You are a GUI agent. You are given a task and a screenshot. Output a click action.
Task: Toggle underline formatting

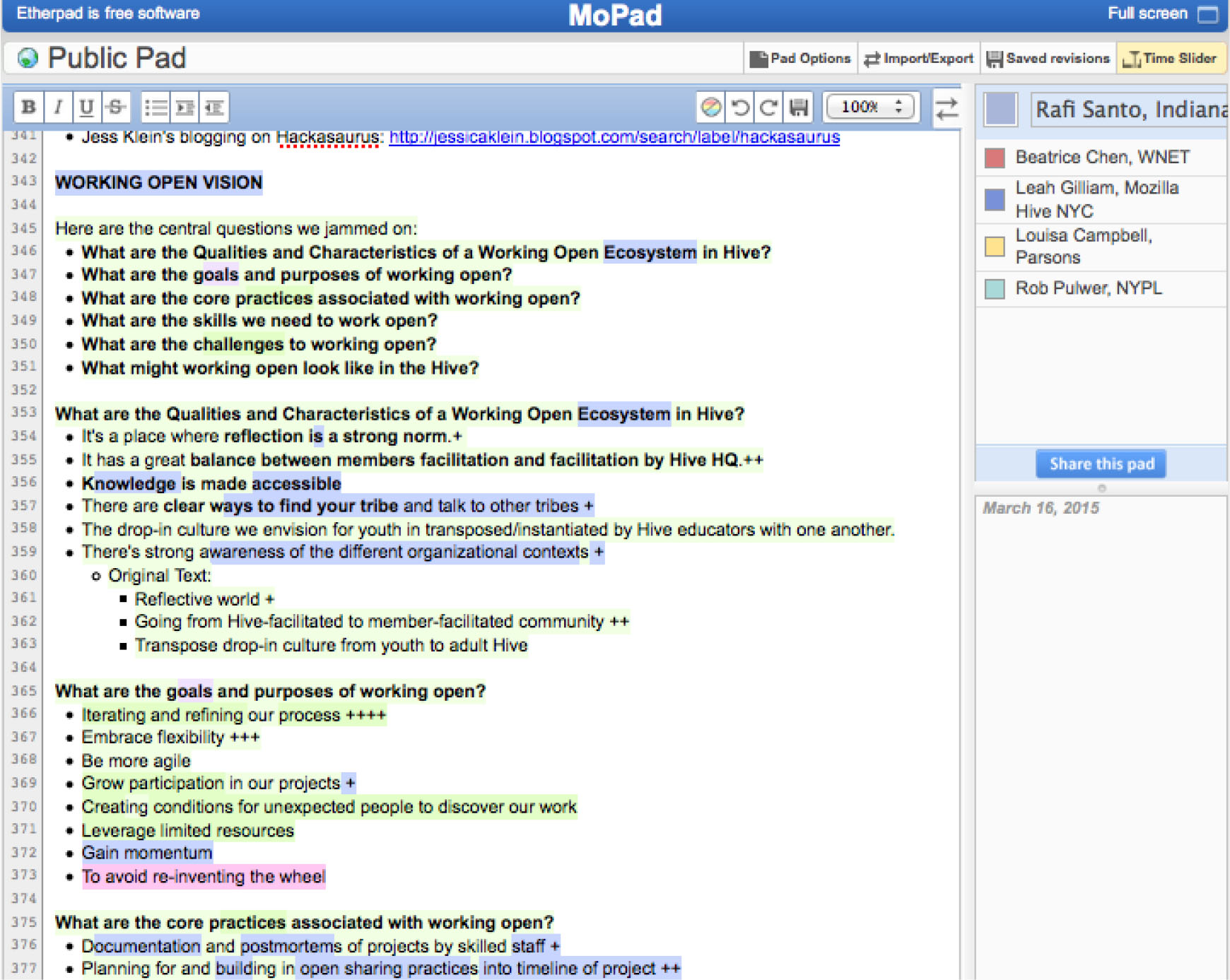[86, 107]
